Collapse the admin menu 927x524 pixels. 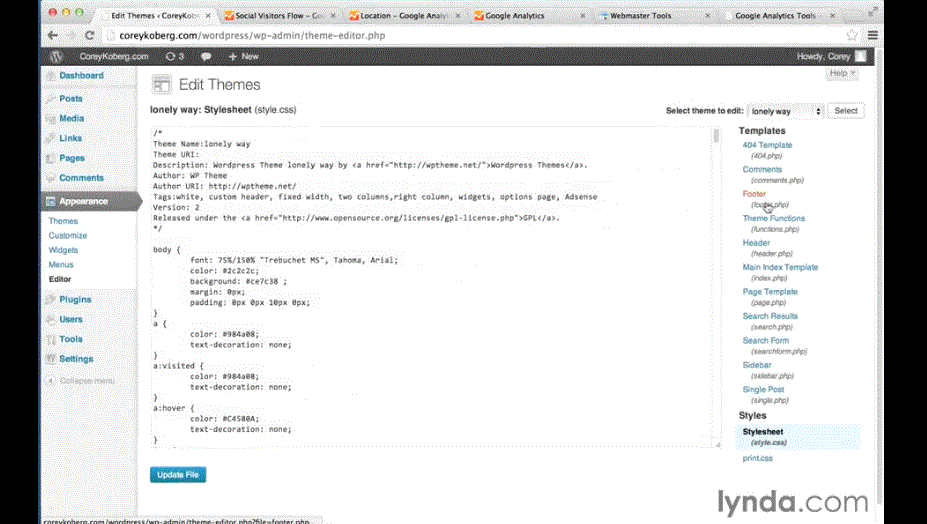click(82, 380)
